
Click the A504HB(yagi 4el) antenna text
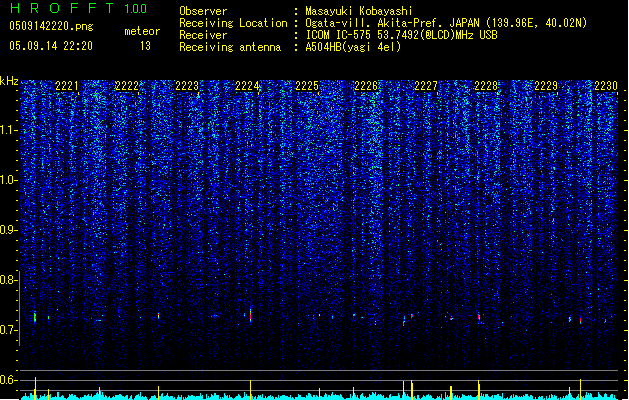click(353, 47)
